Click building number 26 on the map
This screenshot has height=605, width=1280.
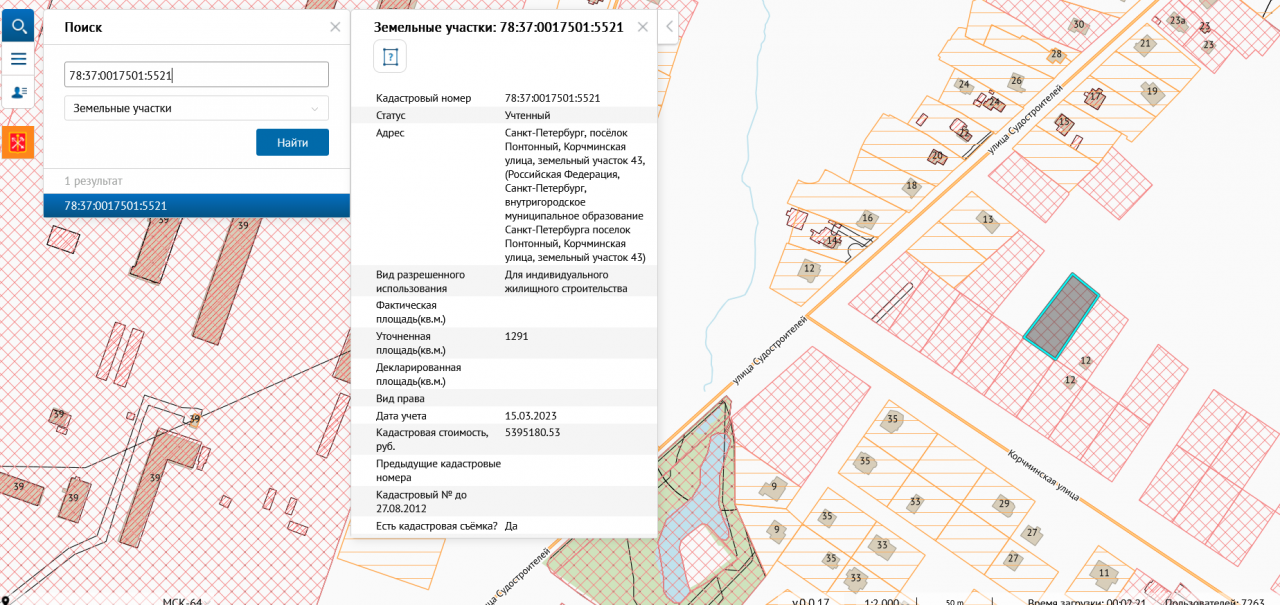point(1016,80)
